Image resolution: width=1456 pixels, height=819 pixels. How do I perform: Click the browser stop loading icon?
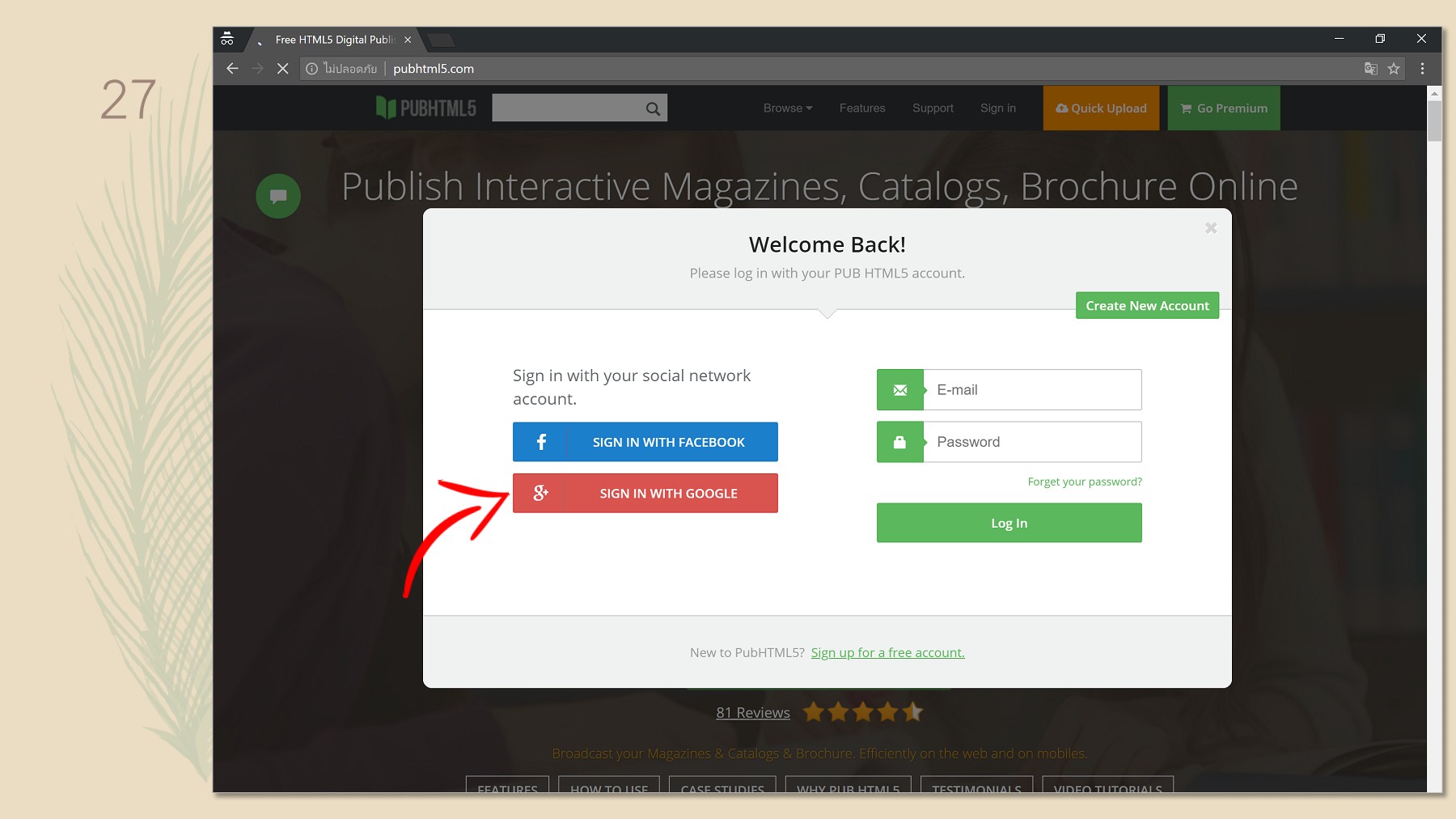point(282,69)
